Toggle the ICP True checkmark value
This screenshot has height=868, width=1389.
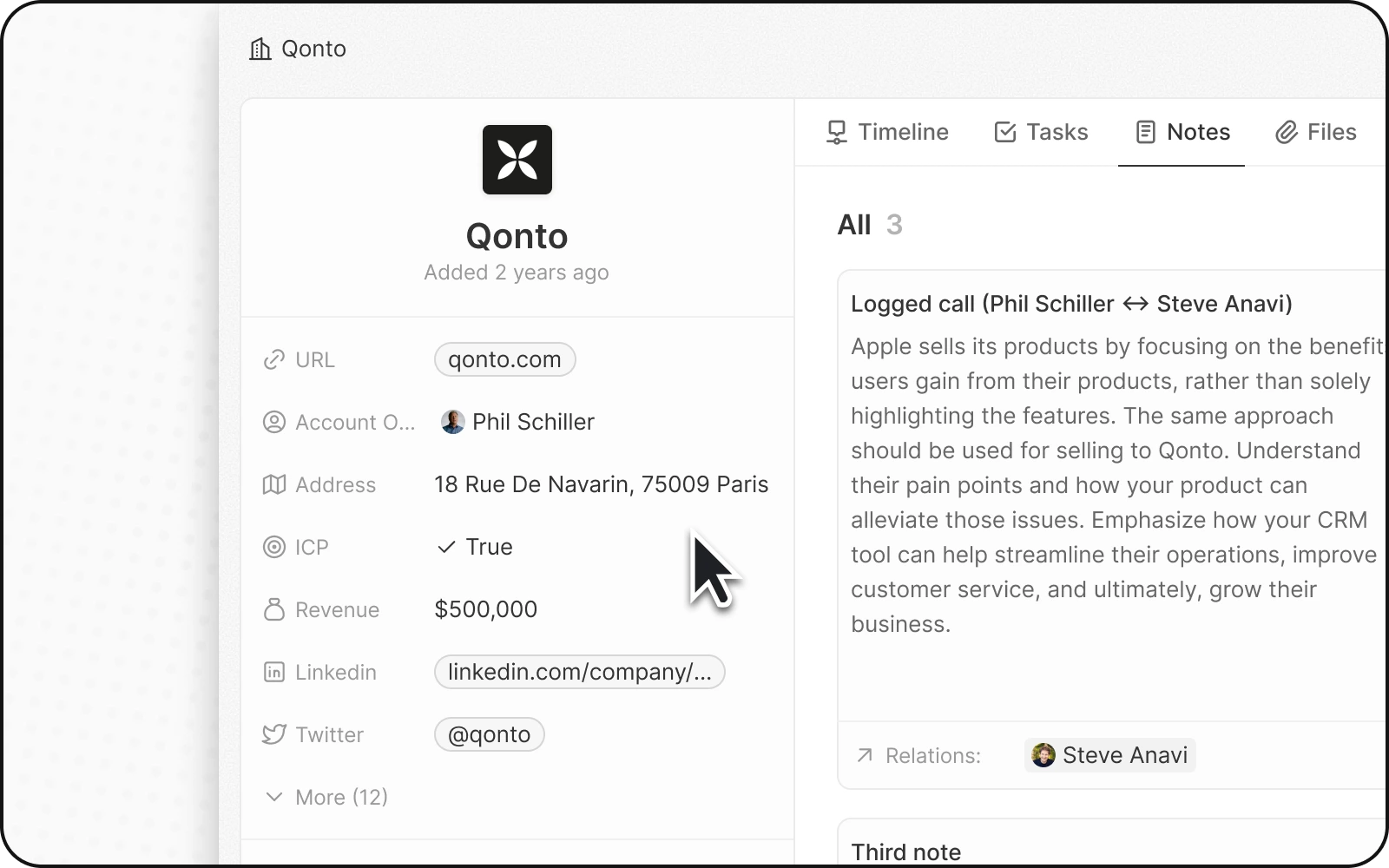pos(476,547)
